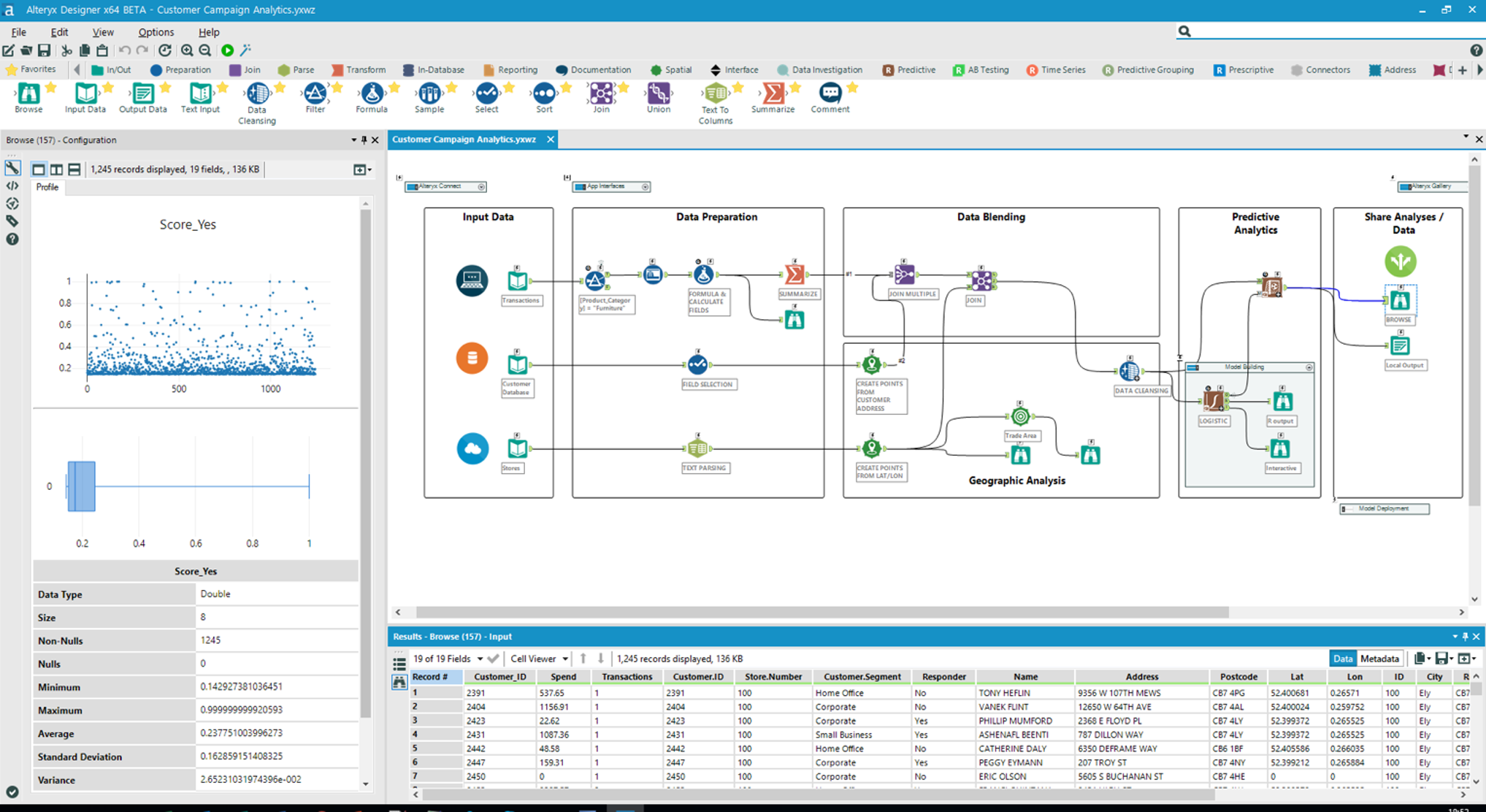Select the Text To Columns tool

point(714,97)
